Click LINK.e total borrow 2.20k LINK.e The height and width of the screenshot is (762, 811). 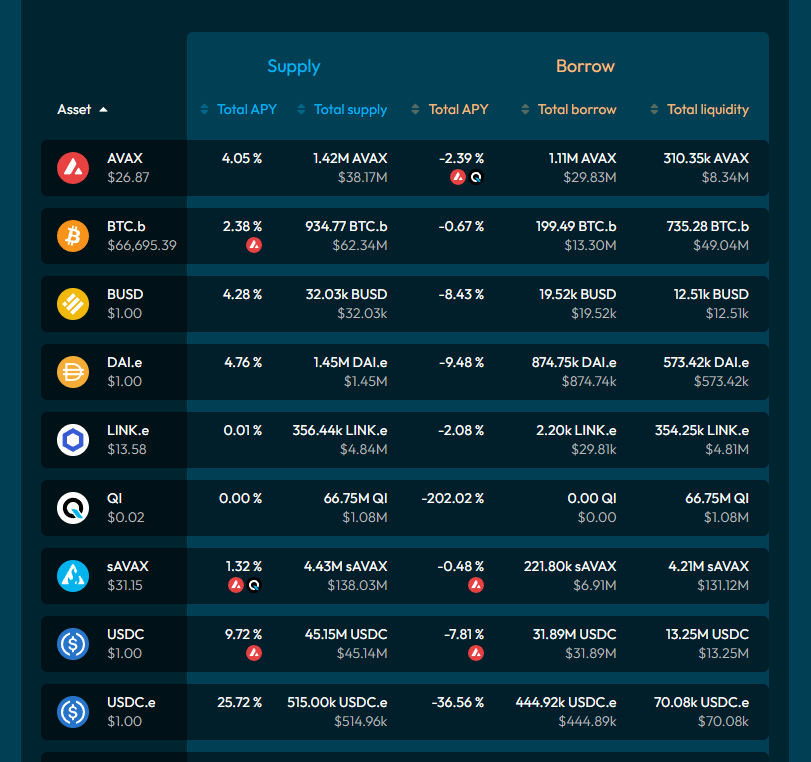tap(576, 430)
